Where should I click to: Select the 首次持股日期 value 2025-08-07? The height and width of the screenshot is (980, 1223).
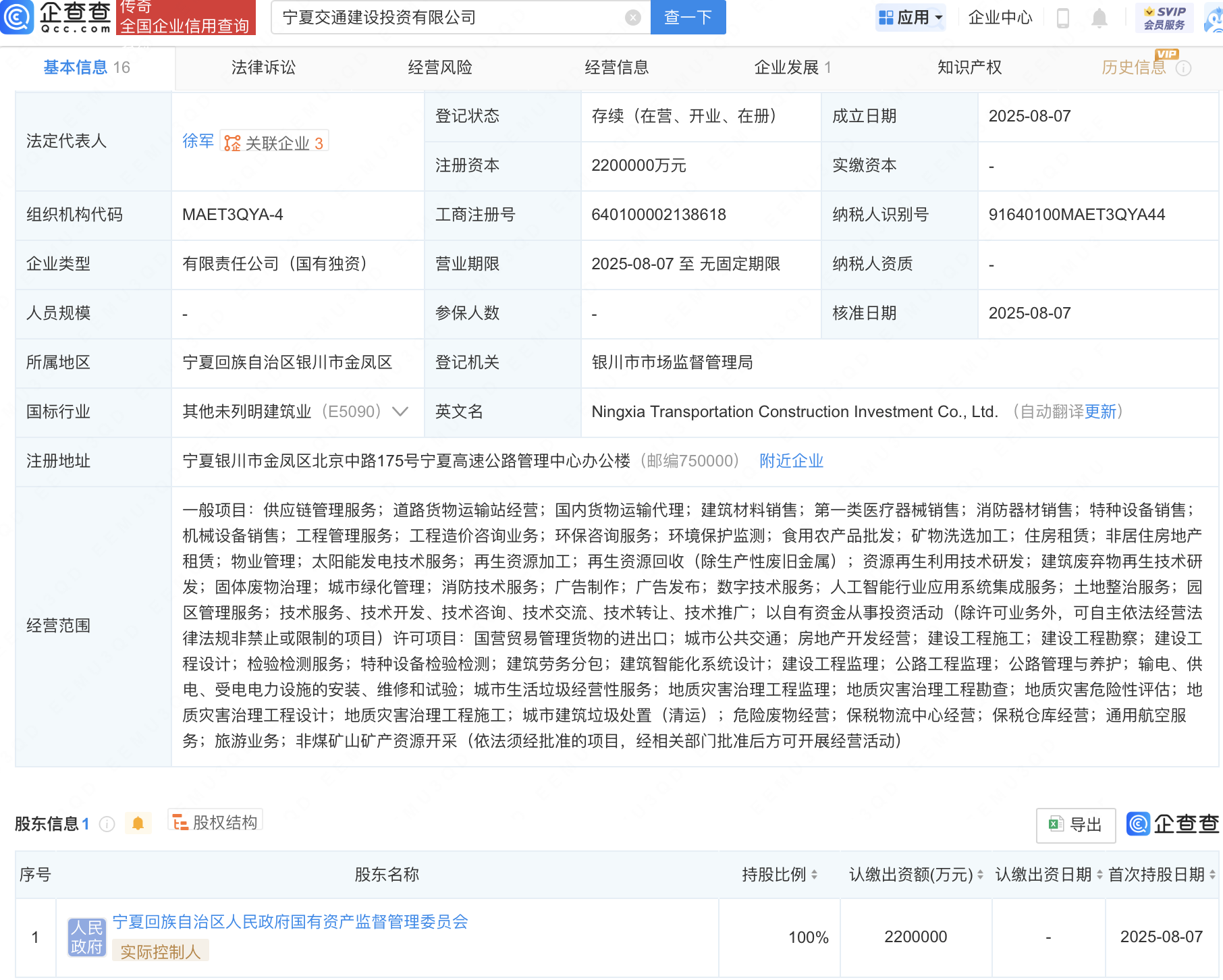1162,937
